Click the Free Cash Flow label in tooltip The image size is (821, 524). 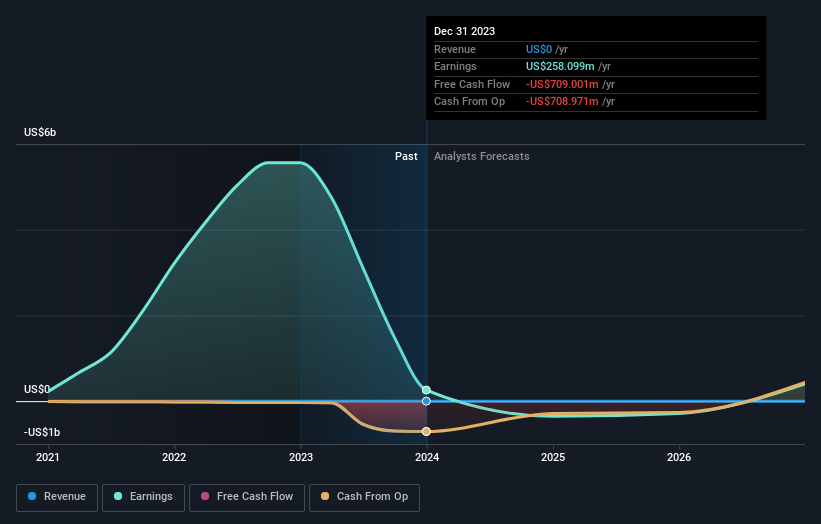[472, 84]
